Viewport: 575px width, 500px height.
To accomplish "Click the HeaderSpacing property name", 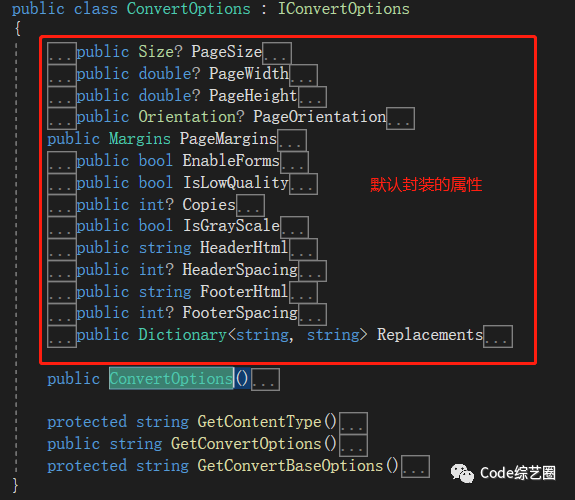I will (240, 270).
